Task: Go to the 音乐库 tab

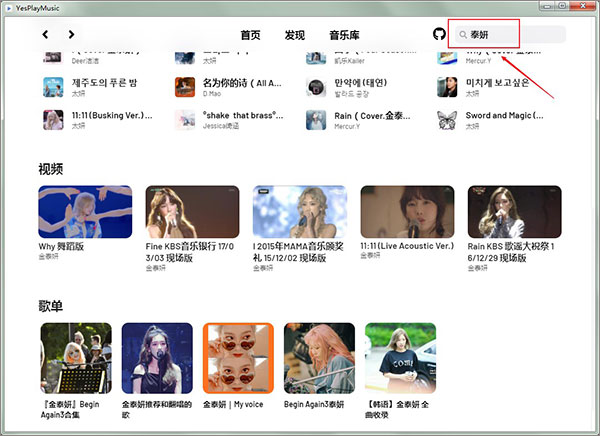Action: pos(344,35)
